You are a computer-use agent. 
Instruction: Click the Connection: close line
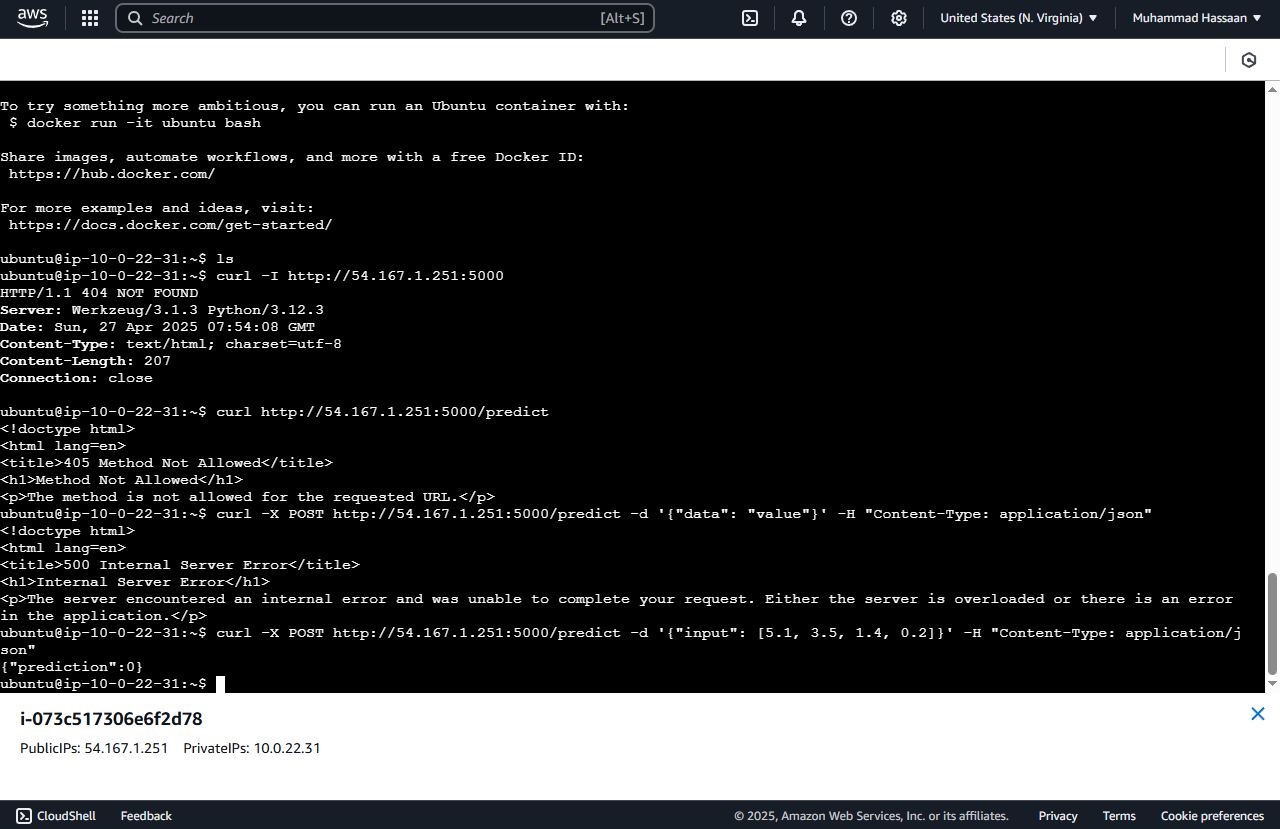click(76, 378)
